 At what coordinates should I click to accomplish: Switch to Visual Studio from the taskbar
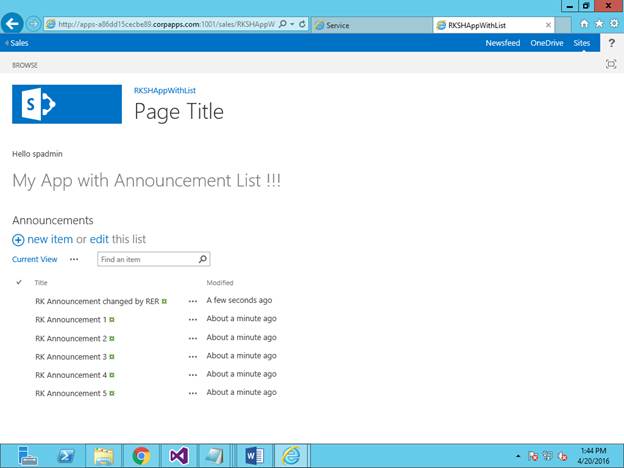click(179, 456)
